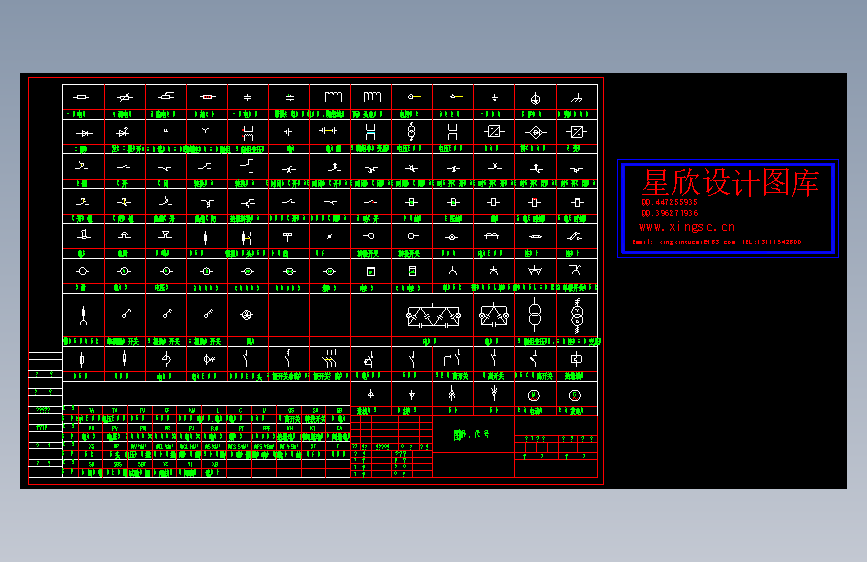
Task: Click the FU code cell in code table
Action: pos(142,410)
